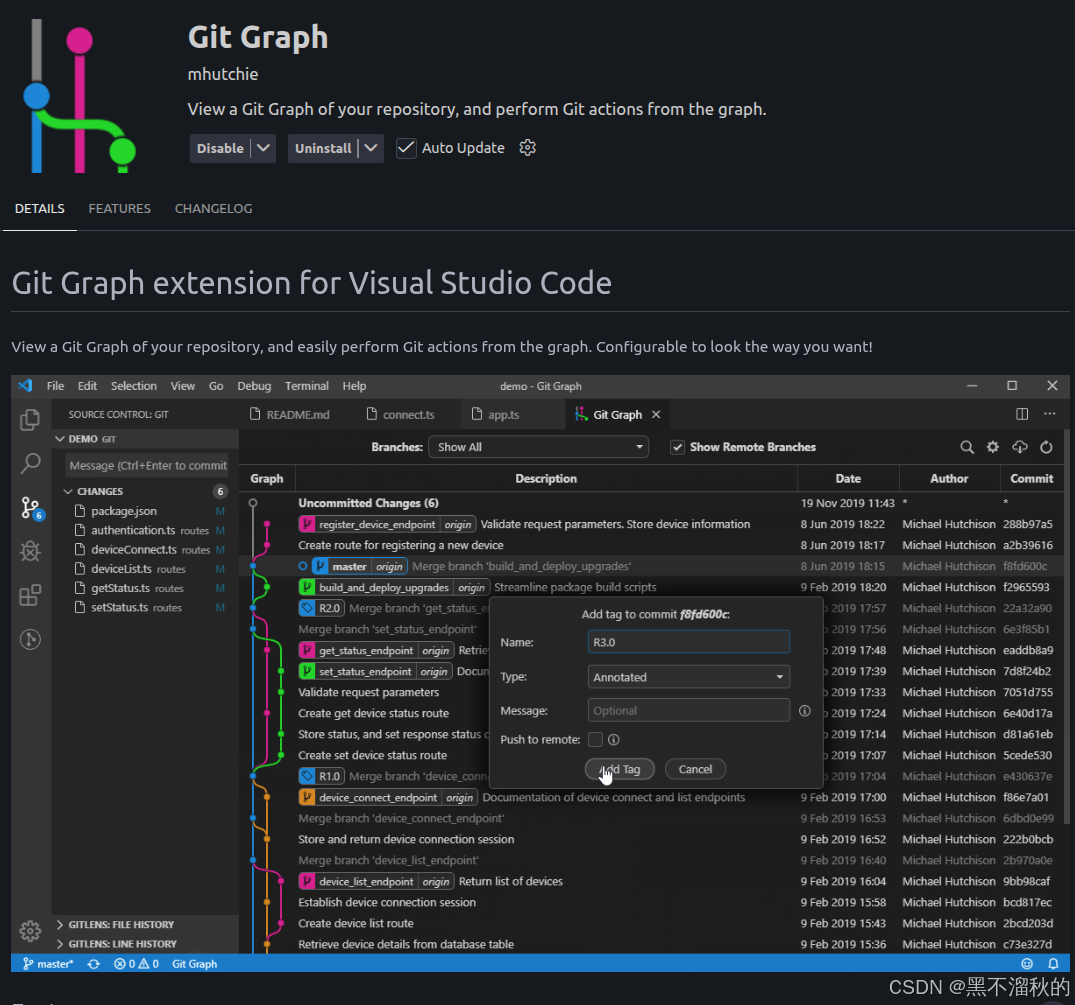1075x1005 pixels.
Task: Click the optional Message field
Action: point(688,710)
